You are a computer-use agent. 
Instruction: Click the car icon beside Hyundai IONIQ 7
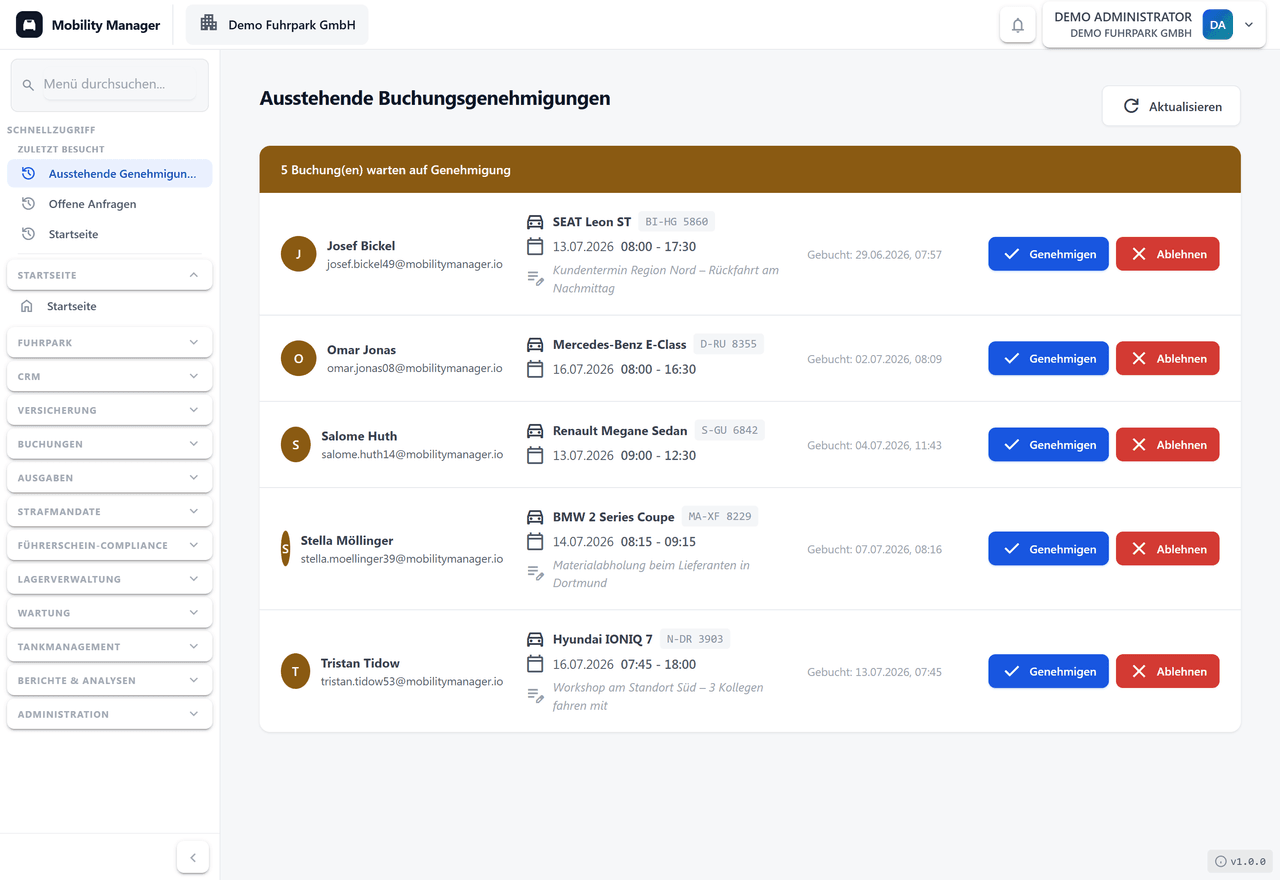(x=535, y=640)
